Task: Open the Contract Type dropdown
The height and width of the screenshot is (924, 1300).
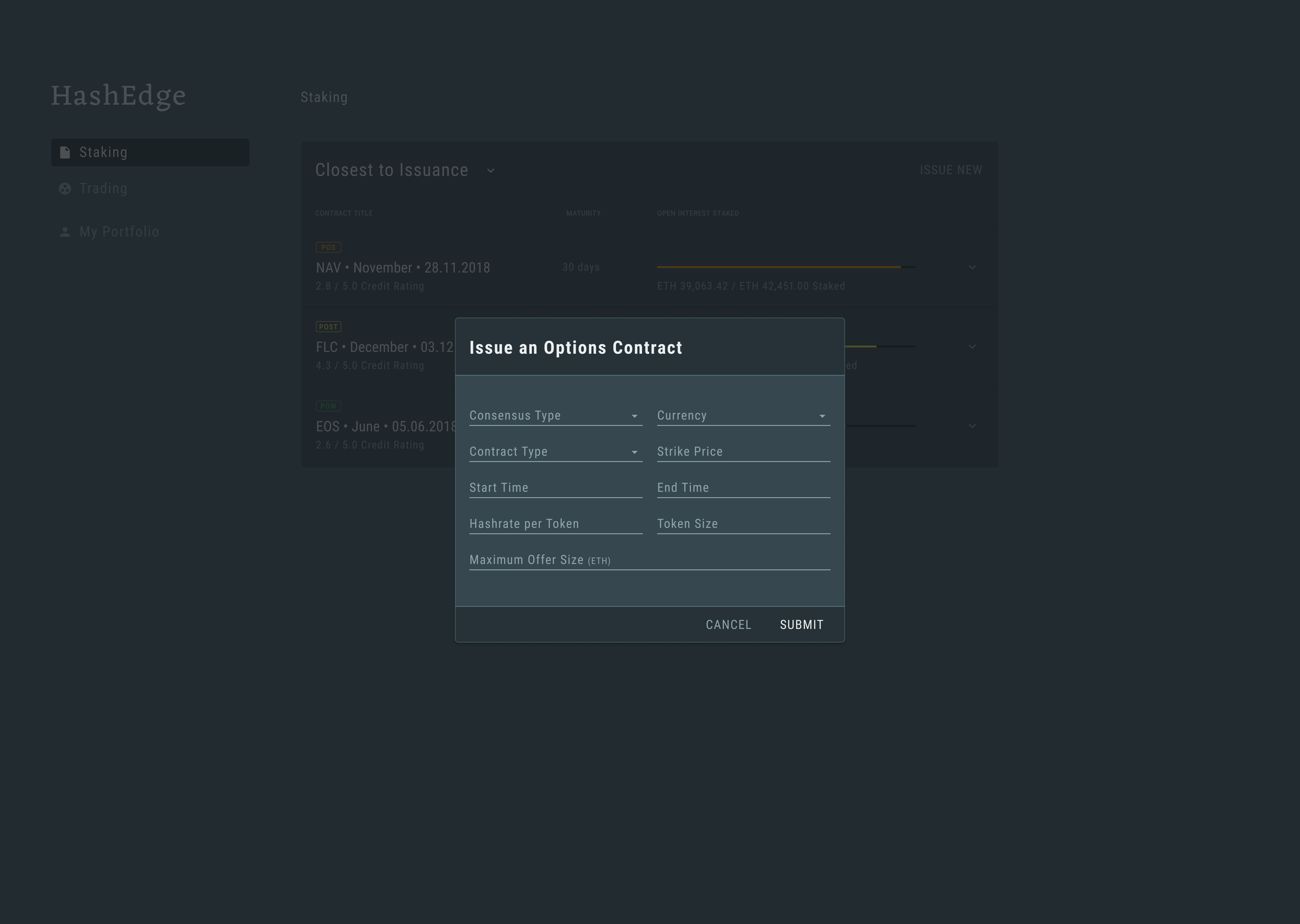Action: [x=555, y=452]
